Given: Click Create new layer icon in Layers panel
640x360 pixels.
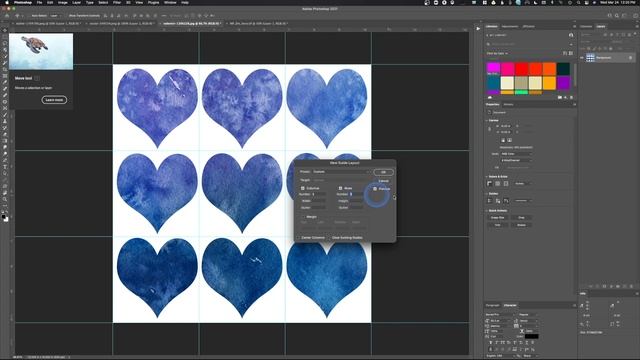Looking at the screenshot, I should coord(624,287).
